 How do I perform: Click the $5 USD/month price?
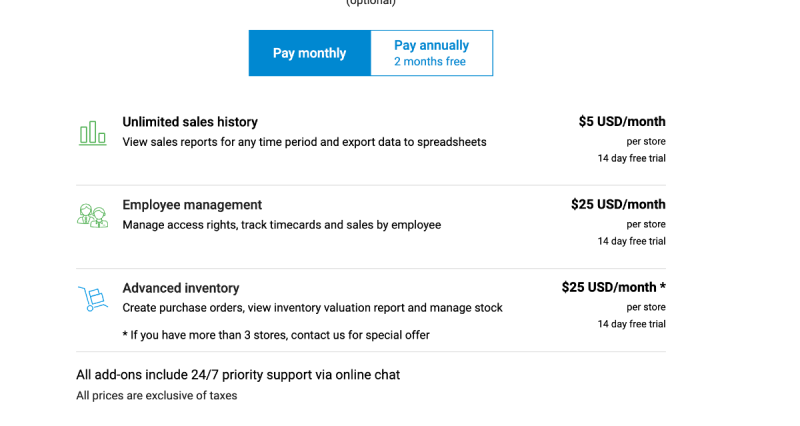point(621,122)
